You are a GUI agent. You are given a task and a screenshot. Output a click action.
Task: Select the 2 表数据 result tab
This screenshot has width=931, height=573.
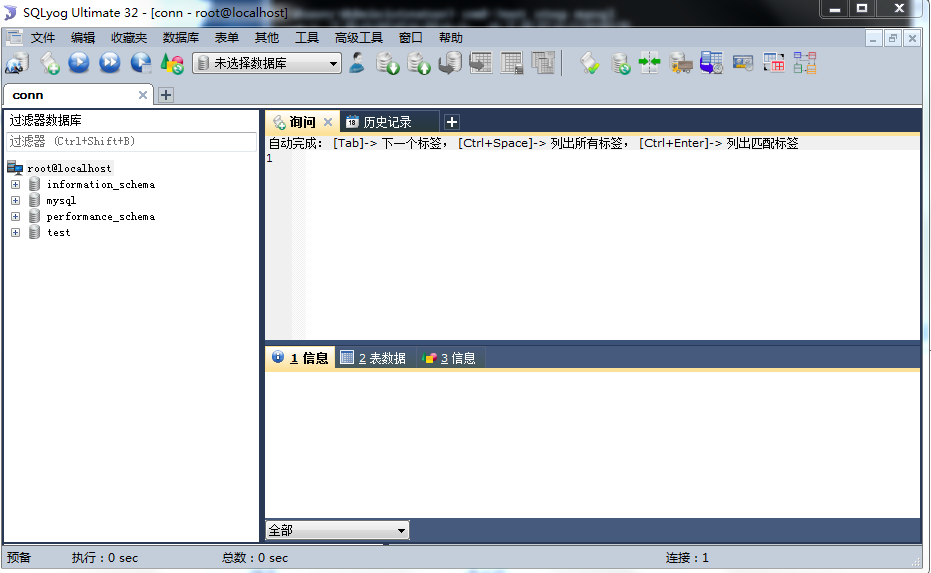pos(375,358)
